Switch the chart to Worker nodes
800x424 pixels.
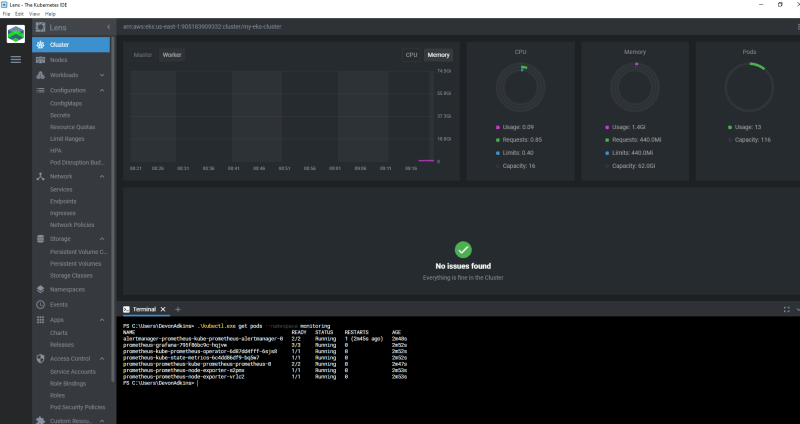[172, 55]
